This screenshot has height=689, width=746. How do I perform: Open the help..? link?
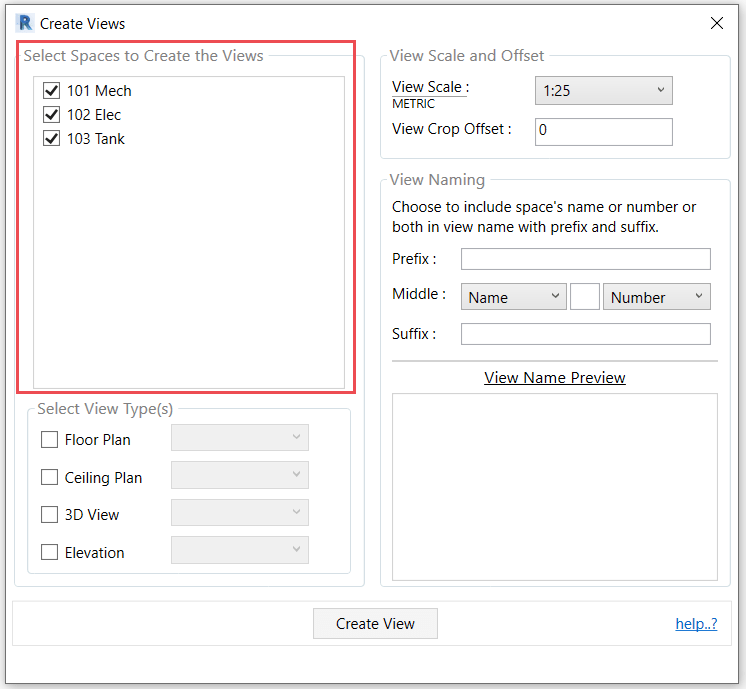pos(696,624)
